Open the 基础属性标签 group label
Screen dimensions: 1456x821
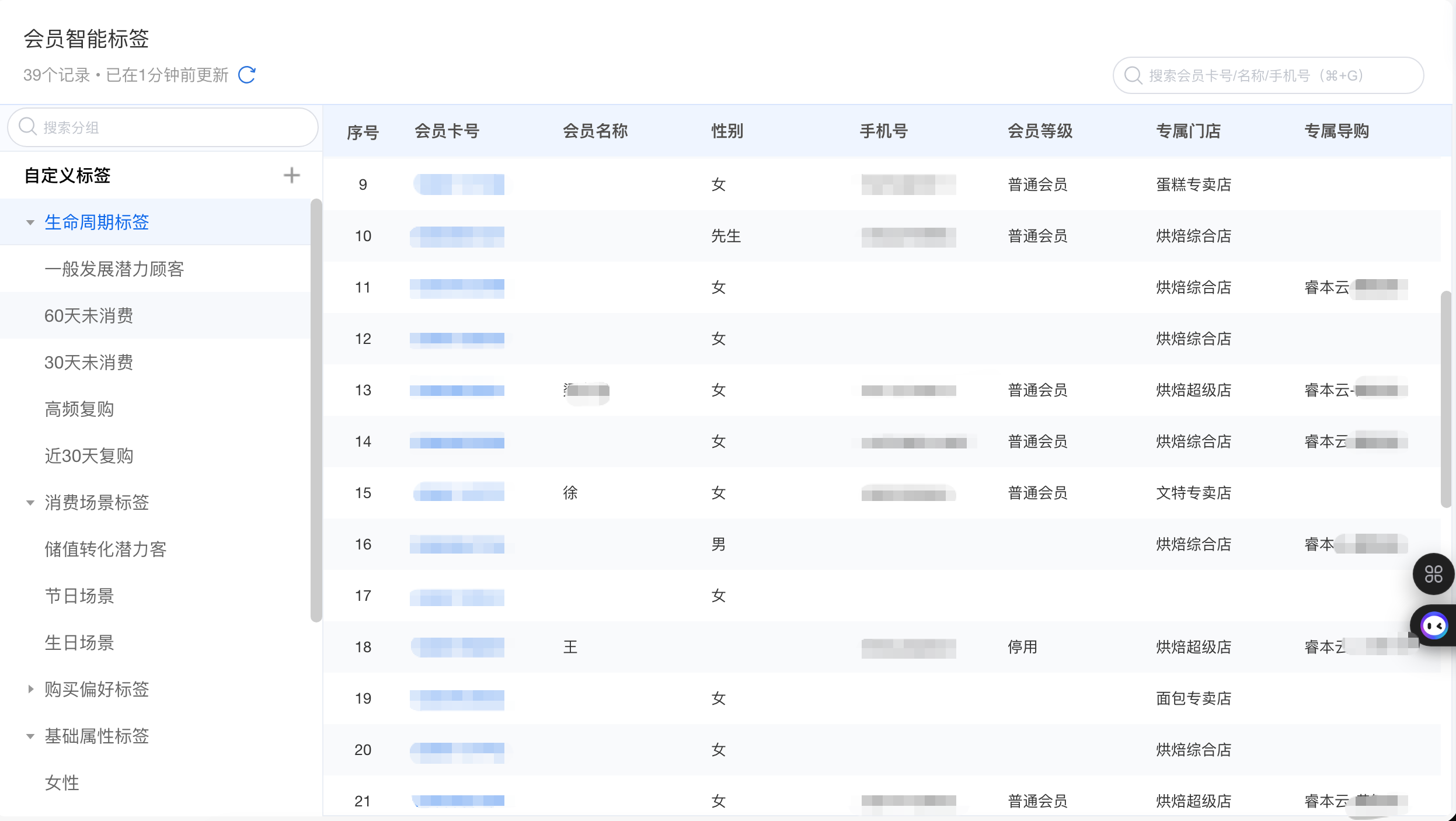pos(97,736)
